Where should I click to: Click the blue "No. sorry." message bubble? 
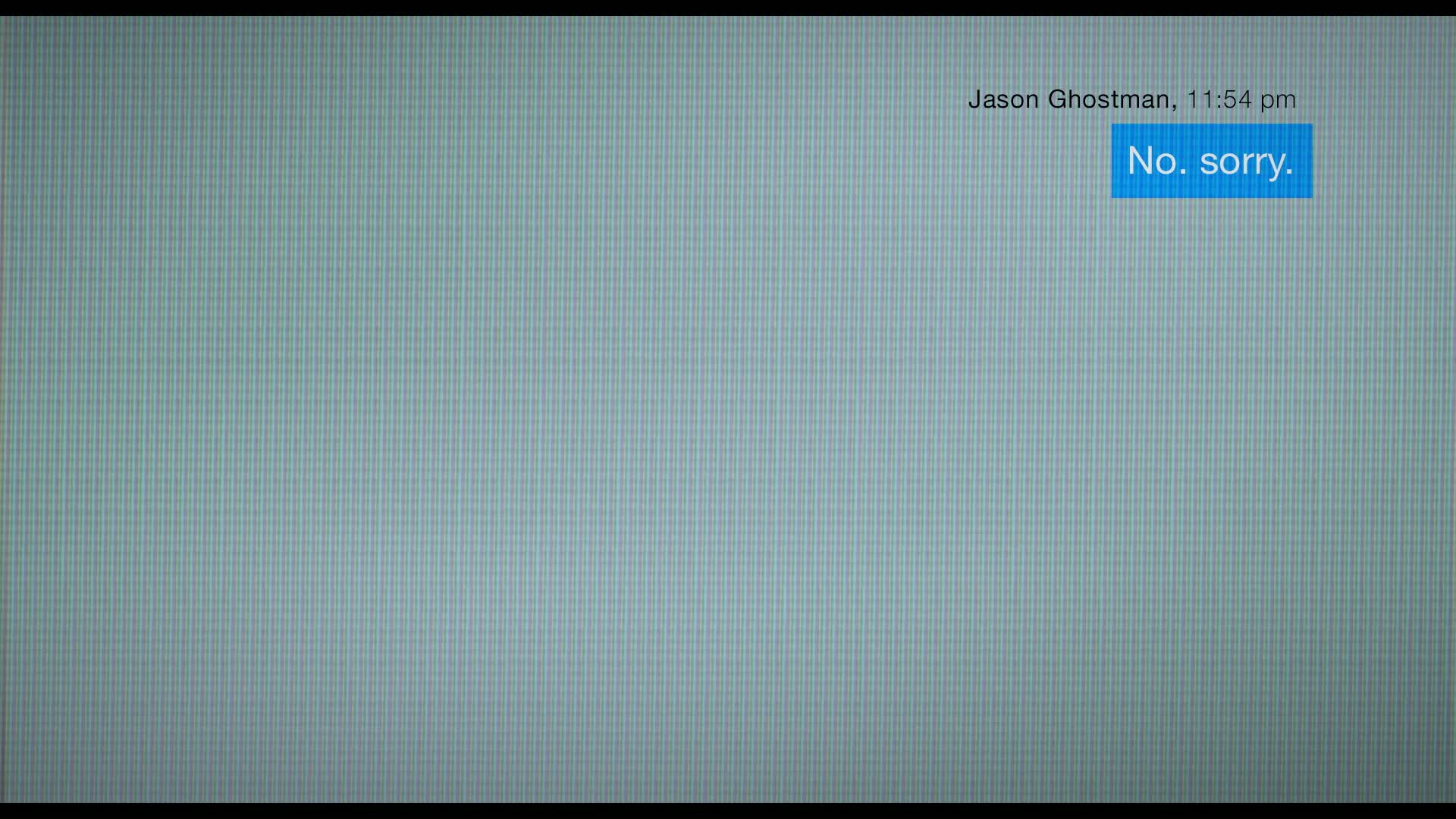tap(1211, 161)
